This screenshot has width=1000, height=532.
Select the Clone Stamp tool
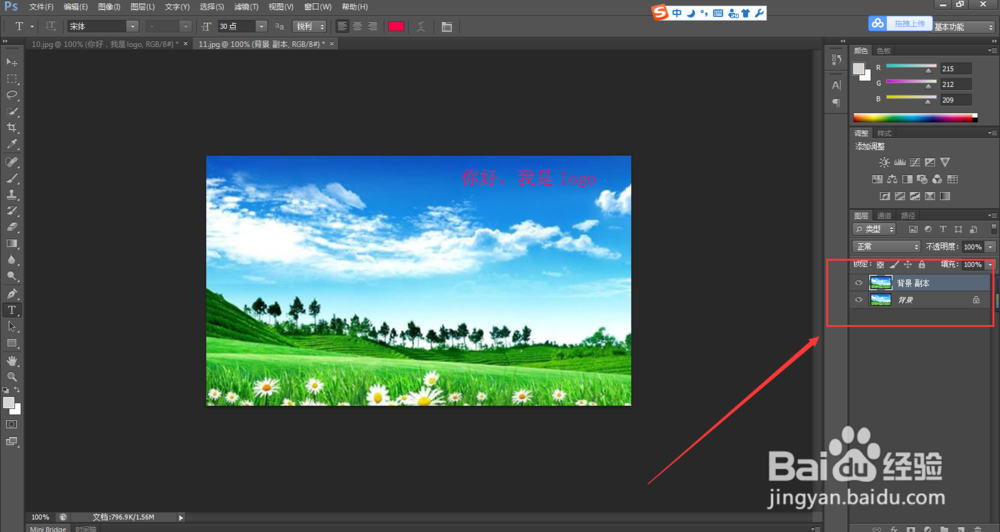11,195
